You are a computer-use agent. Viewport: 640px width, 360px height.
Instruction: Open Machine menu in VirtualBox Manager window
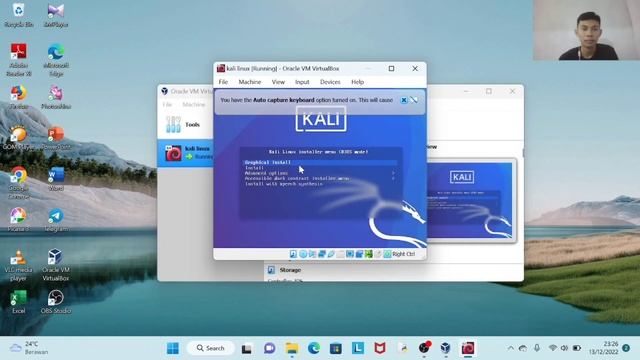[193, 105]
